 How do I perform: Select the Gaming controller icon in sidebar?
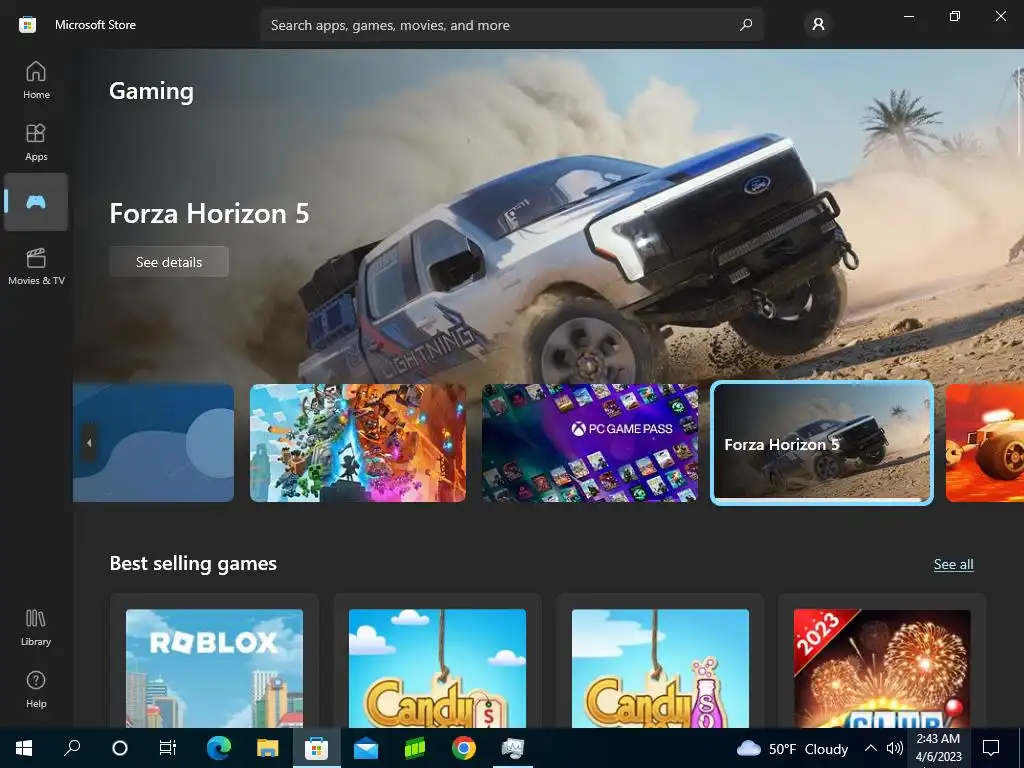tap(36, 202)
